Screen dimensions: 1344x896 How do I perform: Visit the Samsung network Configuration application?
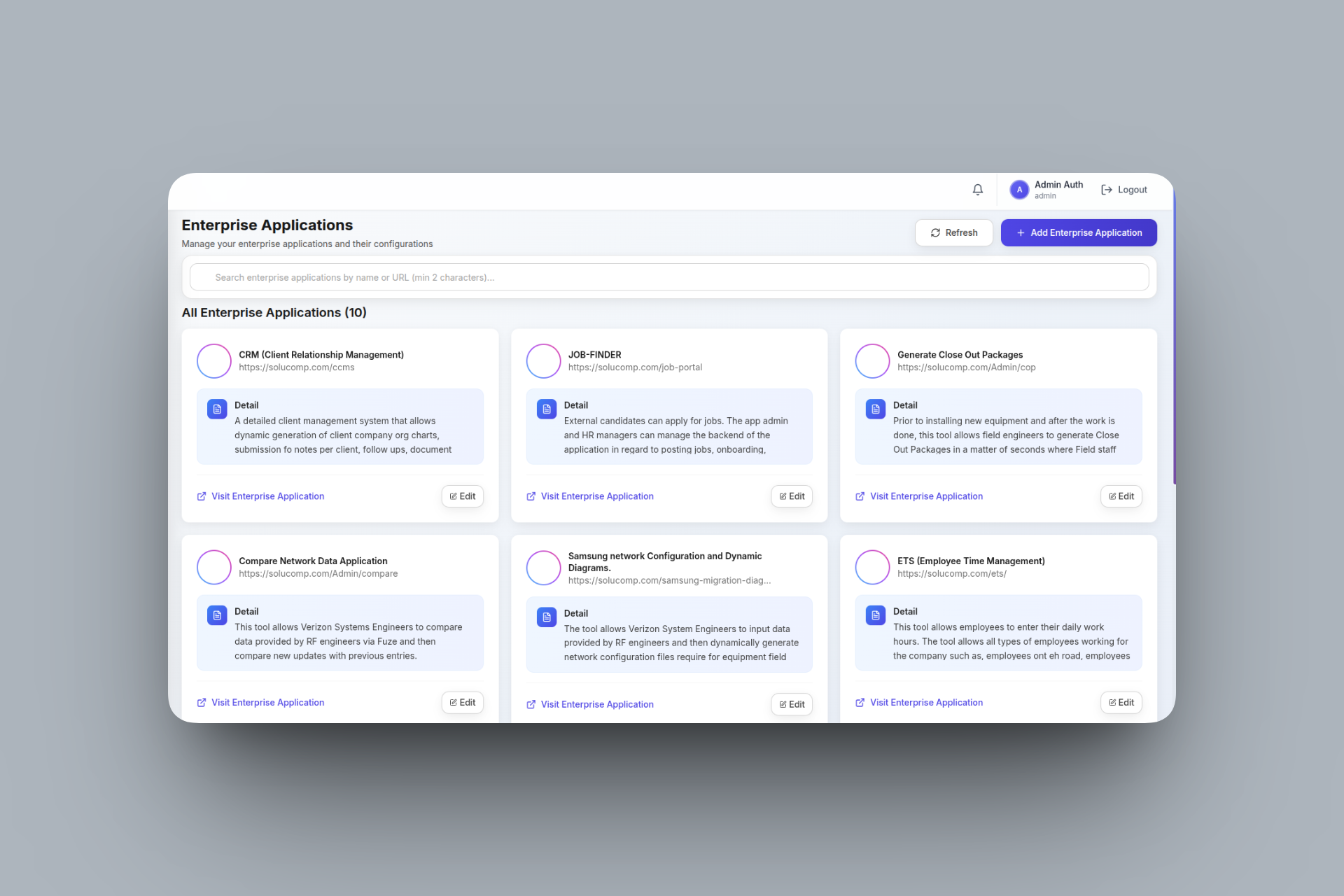point(590,705)
